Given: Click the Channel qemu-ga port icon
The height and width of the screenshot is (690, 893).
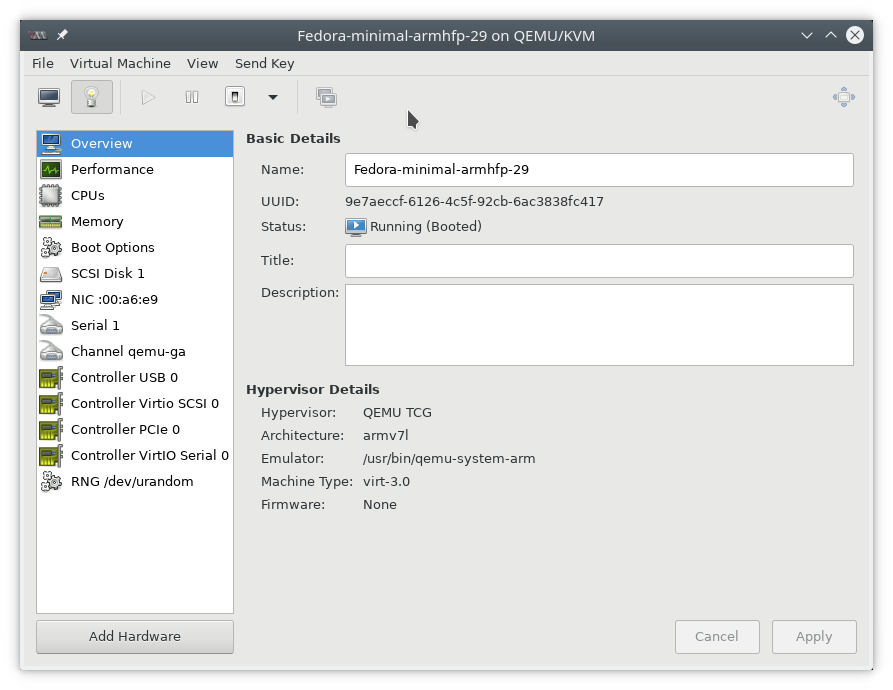Looking at the screenshot, I should click(51, 351).
